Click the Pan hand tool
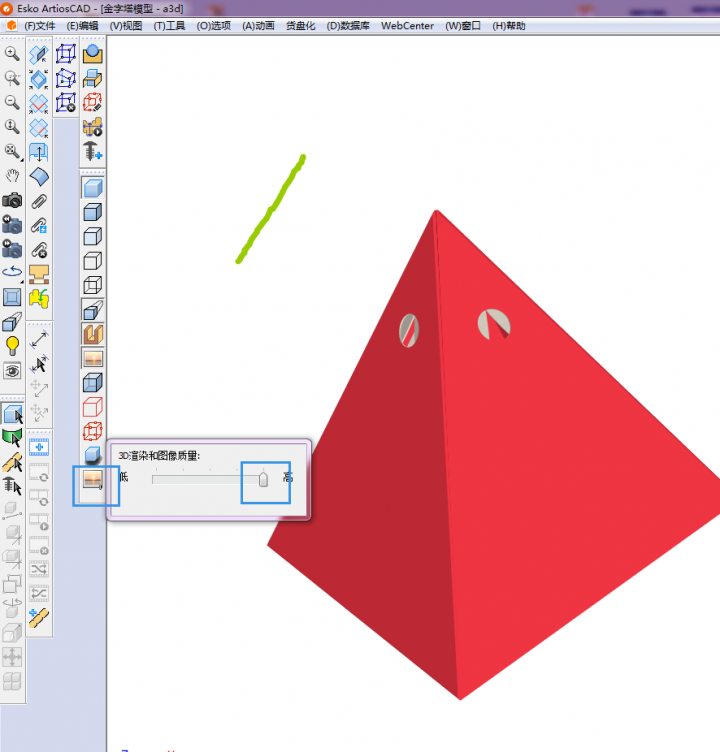720x752 pixels. point(13,175)
